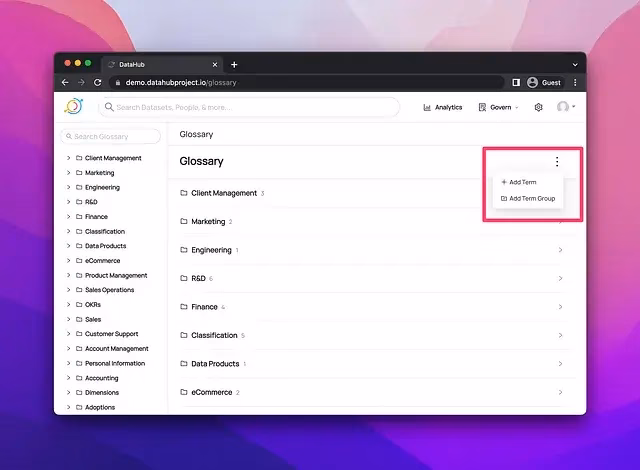Screen dimensions: 640x470
Task: Click the browser side panel icon
Action: click(516, 82)
